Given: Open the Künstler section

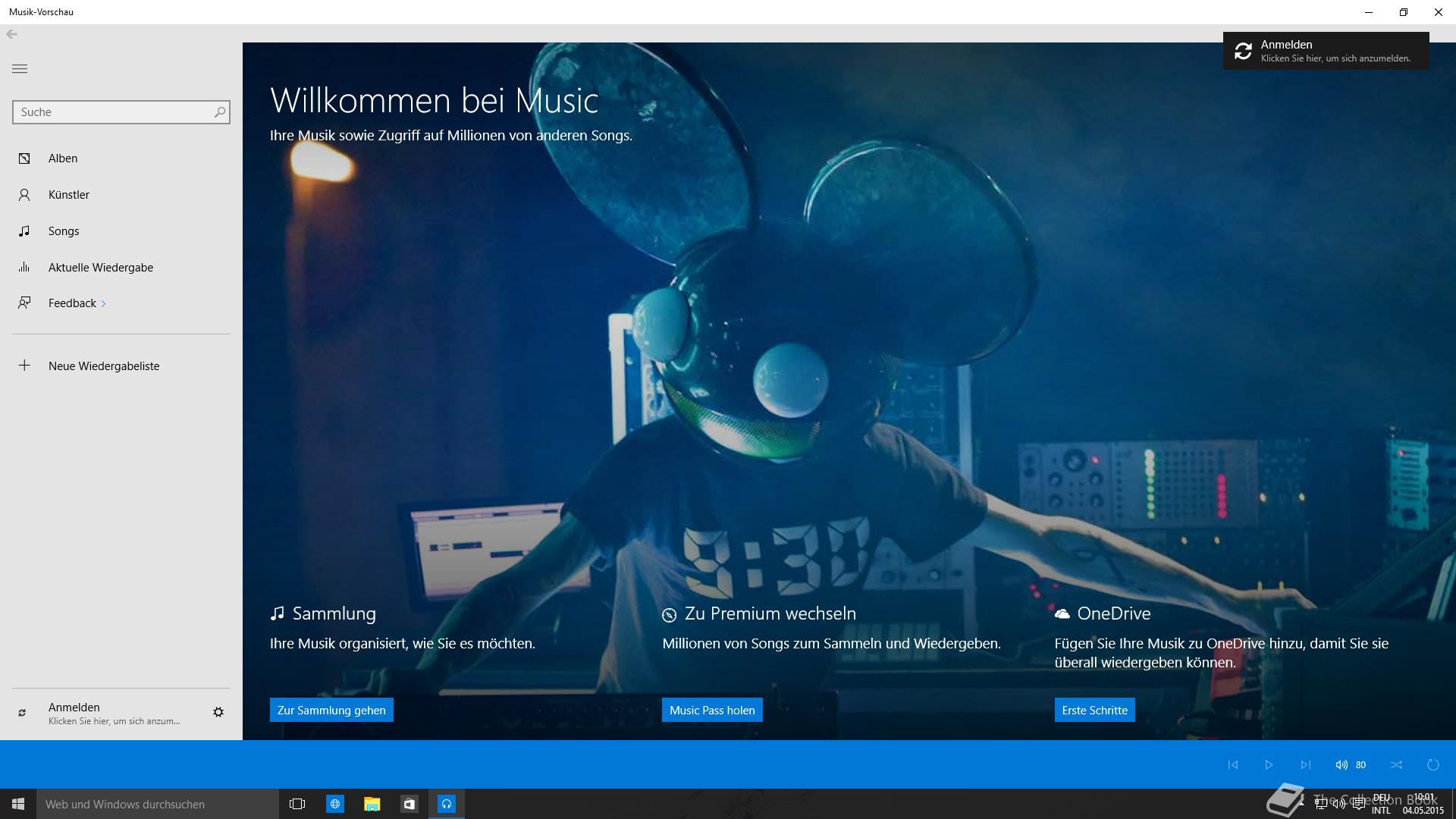Looking at the screenshot, I should (x=121, y=195).
